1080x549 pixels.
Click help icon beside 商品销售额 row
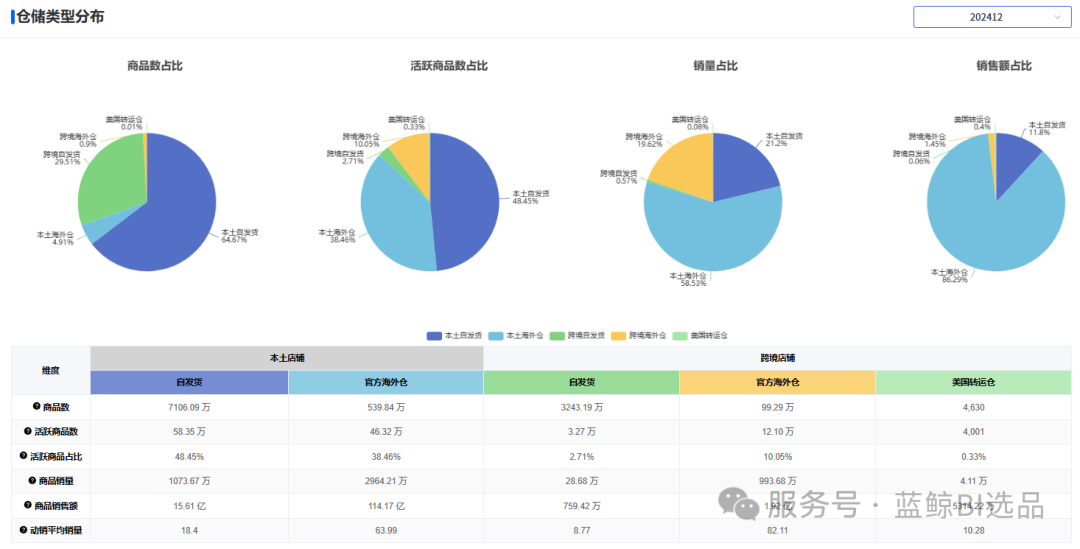click(x=27, y=506)
